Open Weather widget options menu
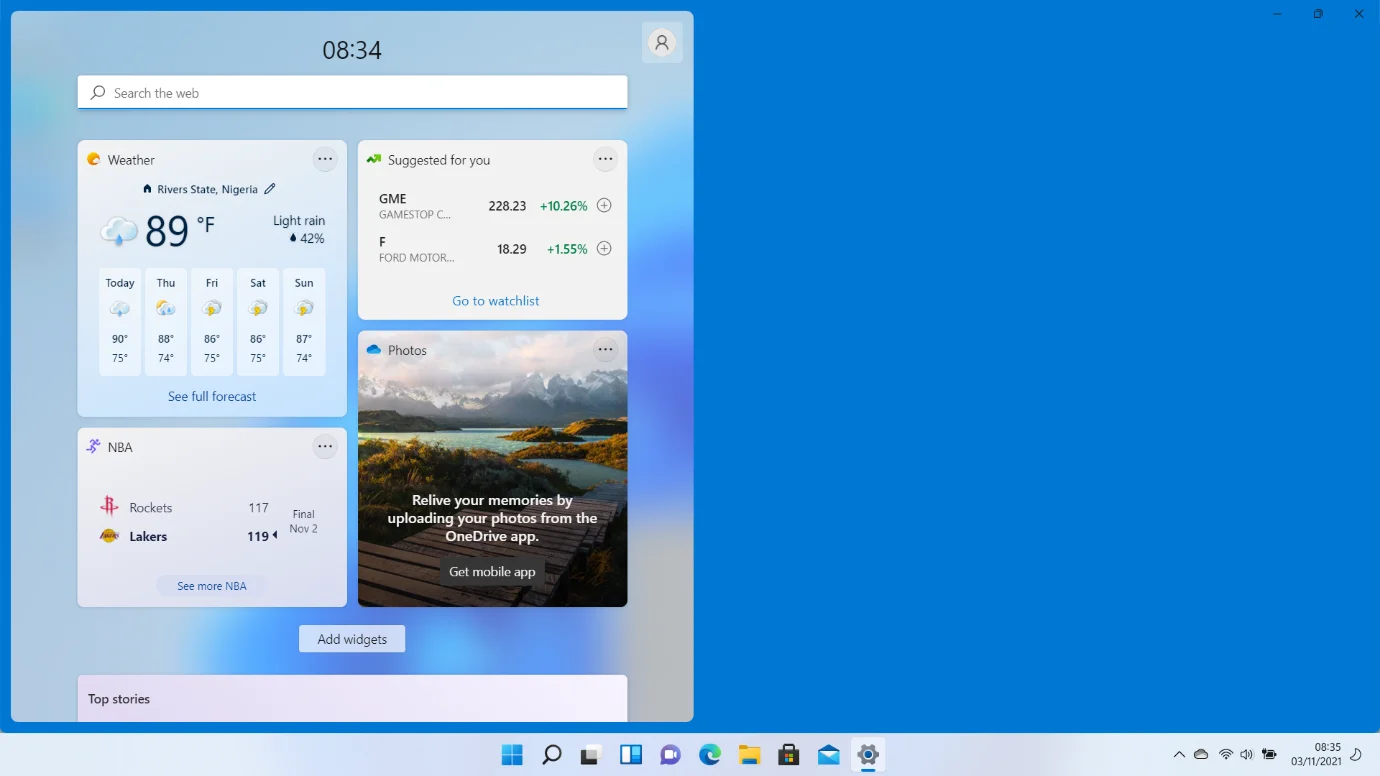1380x776 pixels. point(325,159)
